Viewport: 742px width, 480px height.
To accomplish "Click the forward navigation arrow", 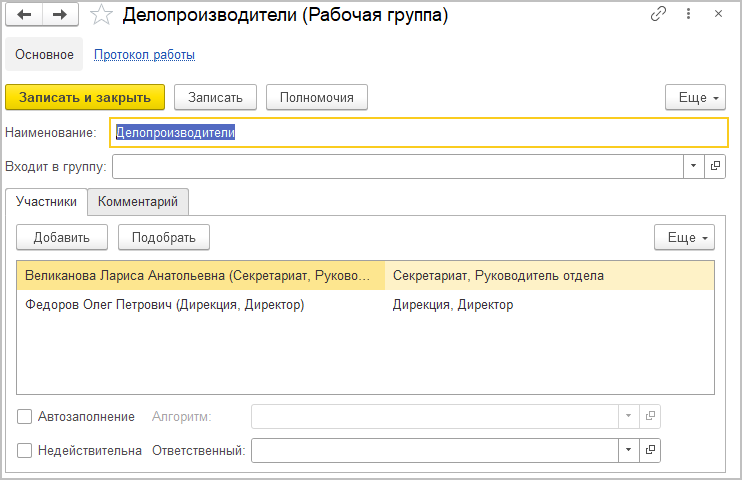I will coord(60,15).
